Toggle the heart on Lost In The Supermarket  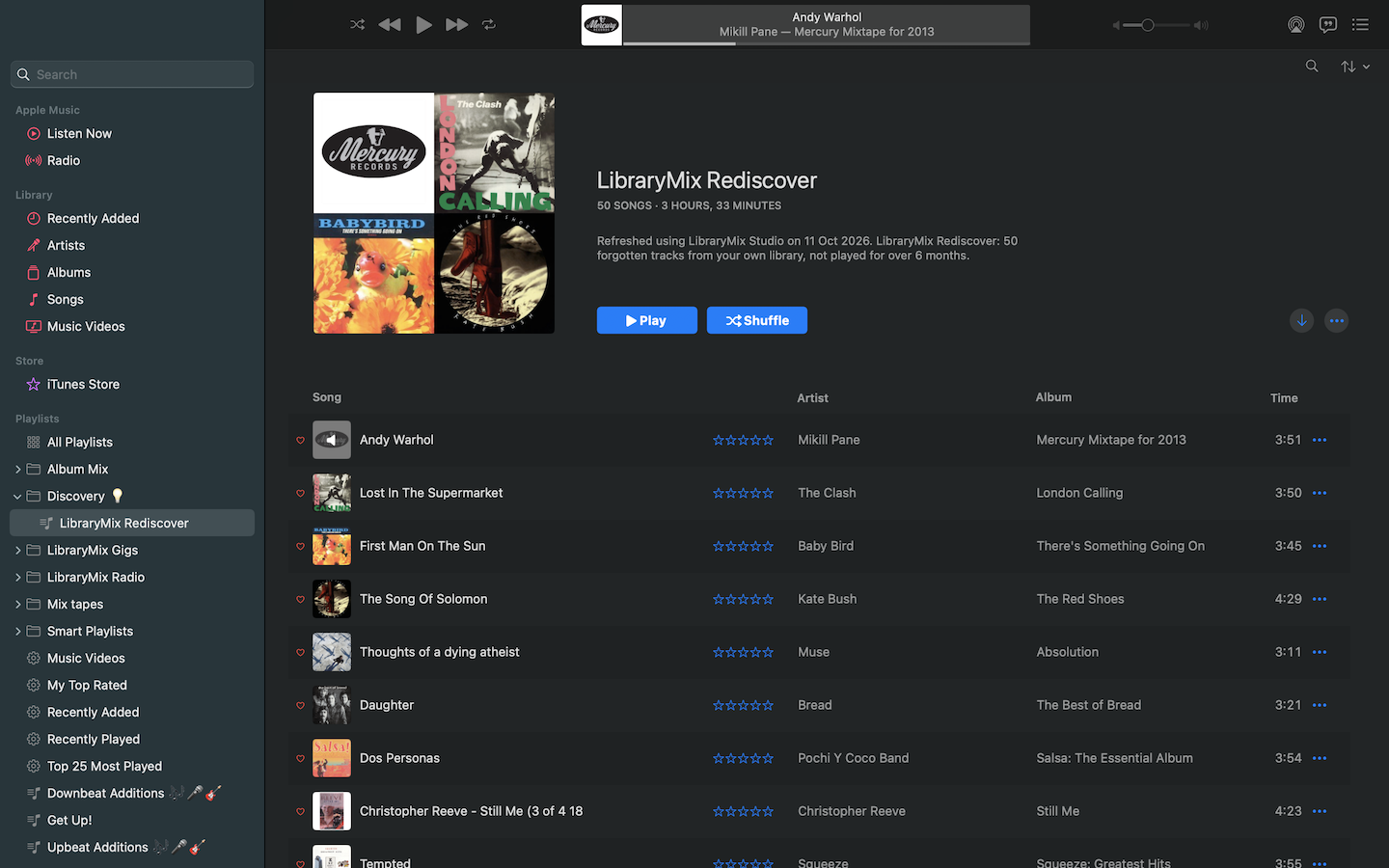300,494
